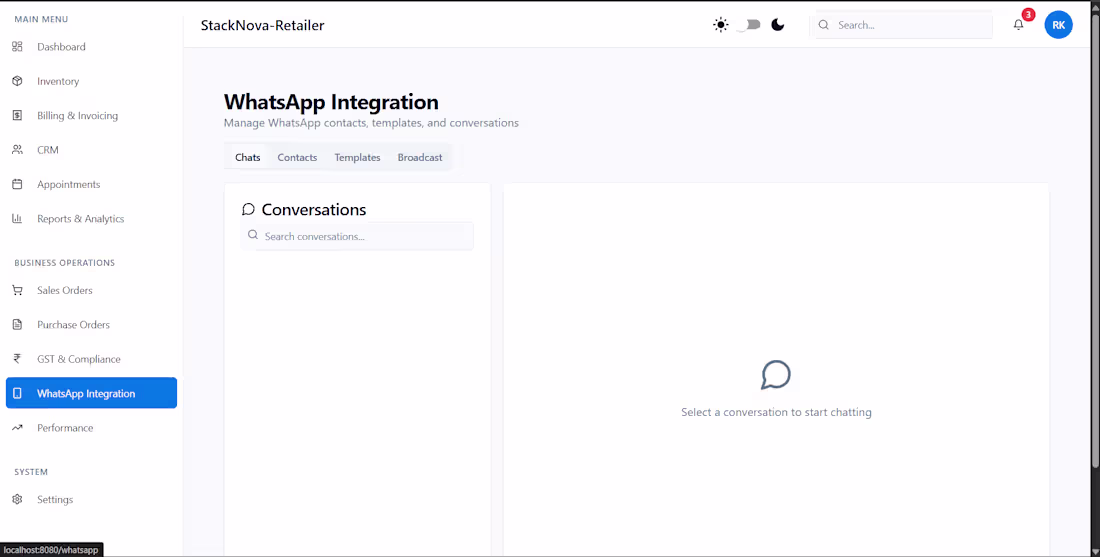The width and height of the screenshot is (1100, 557).
Task: Go to Sales Orders label
Action: [65, 290]
